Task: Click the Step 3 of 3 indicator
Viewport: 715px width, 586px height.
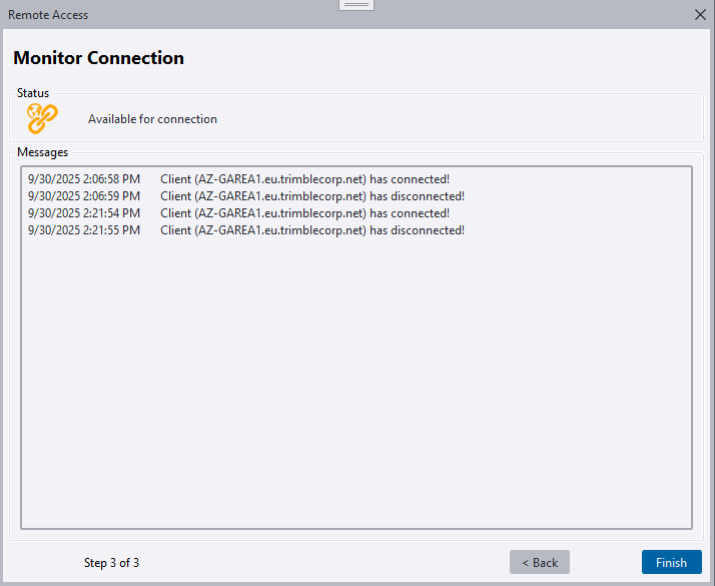Action: pyautogui.click(x=111, y=562)
